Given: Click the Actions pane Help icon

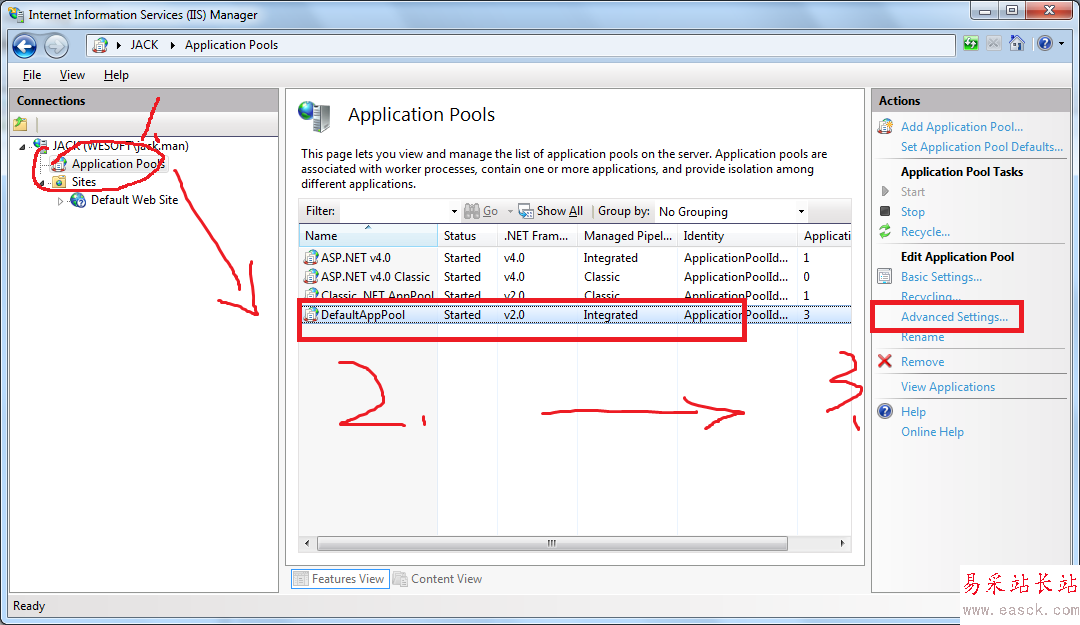Looking at the screenshot, I should point(885,411).
